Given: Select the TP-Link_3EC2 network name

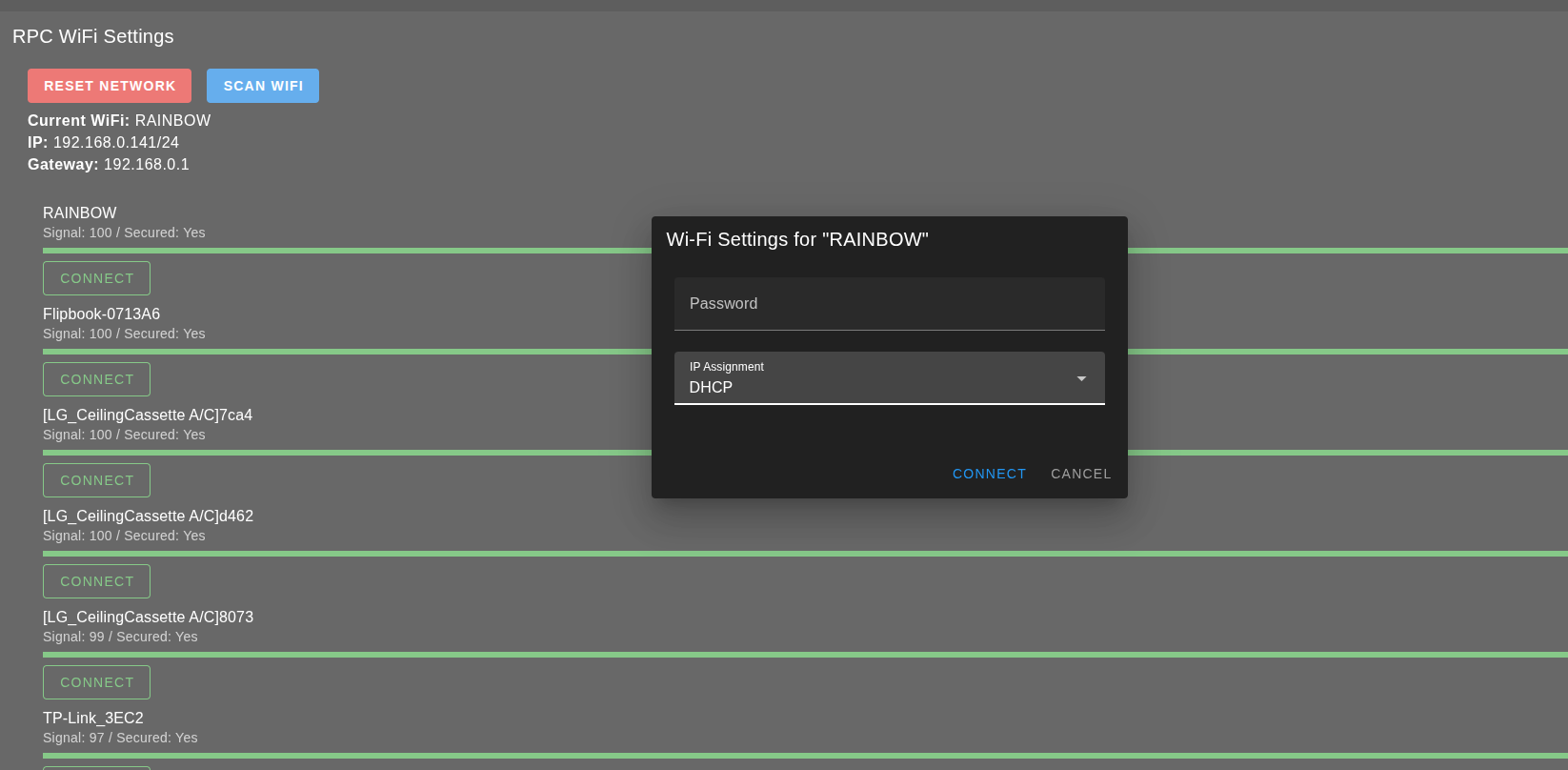Looking at the screenshot, I should pyautogui.click(x=93, y=718).
